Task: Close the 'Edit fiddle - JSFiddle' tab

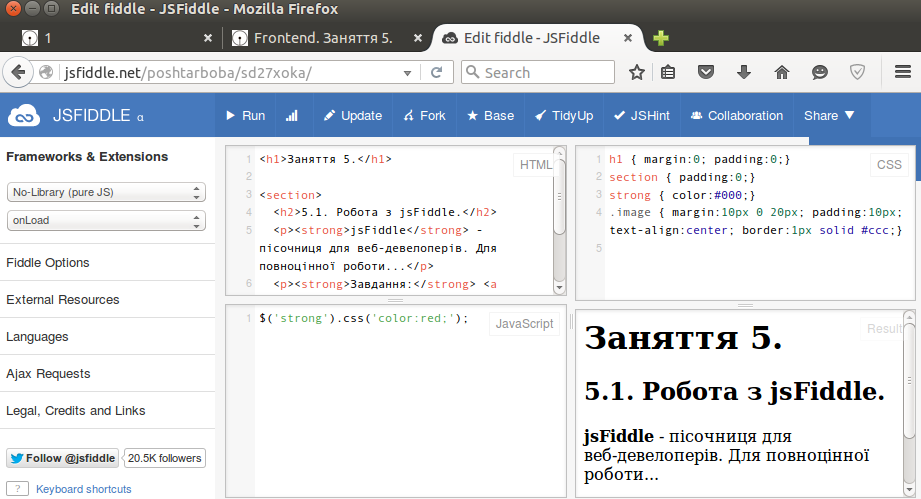Action: click(628, 38)
